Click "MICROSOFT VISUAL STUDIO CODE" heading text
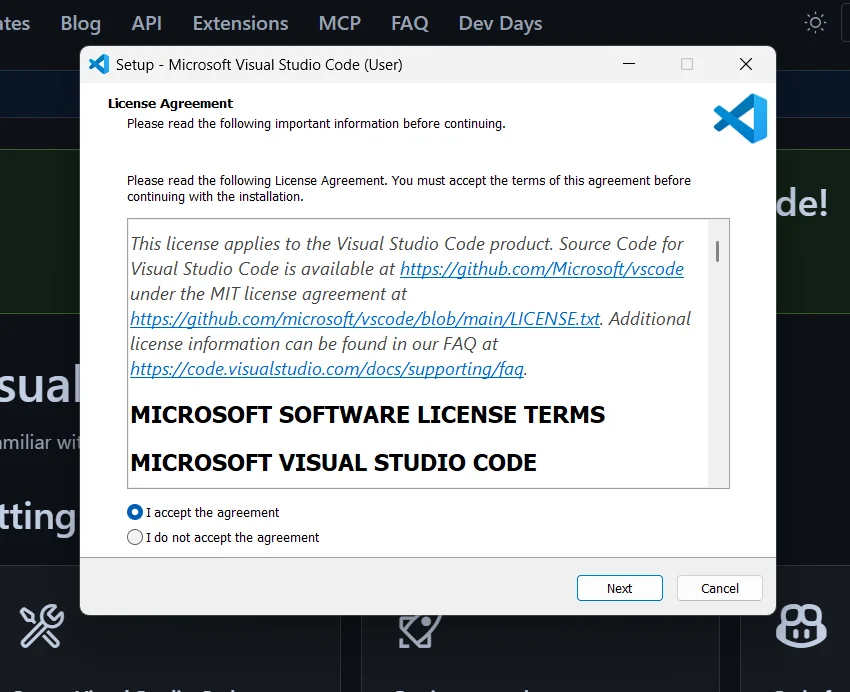The image size is (850, 692). pyautogui.click(x=333, y=463)
